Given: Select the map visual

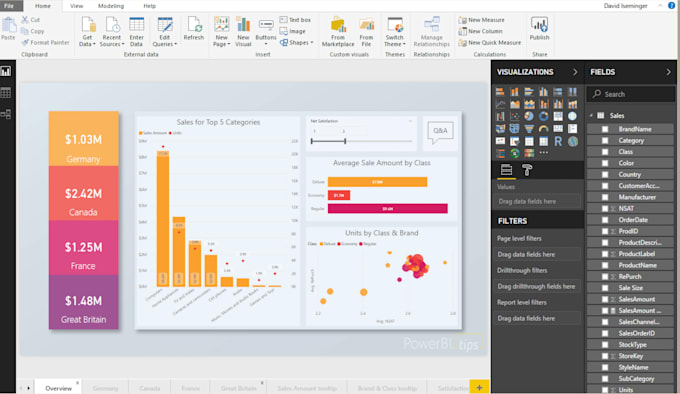Looking at the screenshot, I should tap(573, 116).
